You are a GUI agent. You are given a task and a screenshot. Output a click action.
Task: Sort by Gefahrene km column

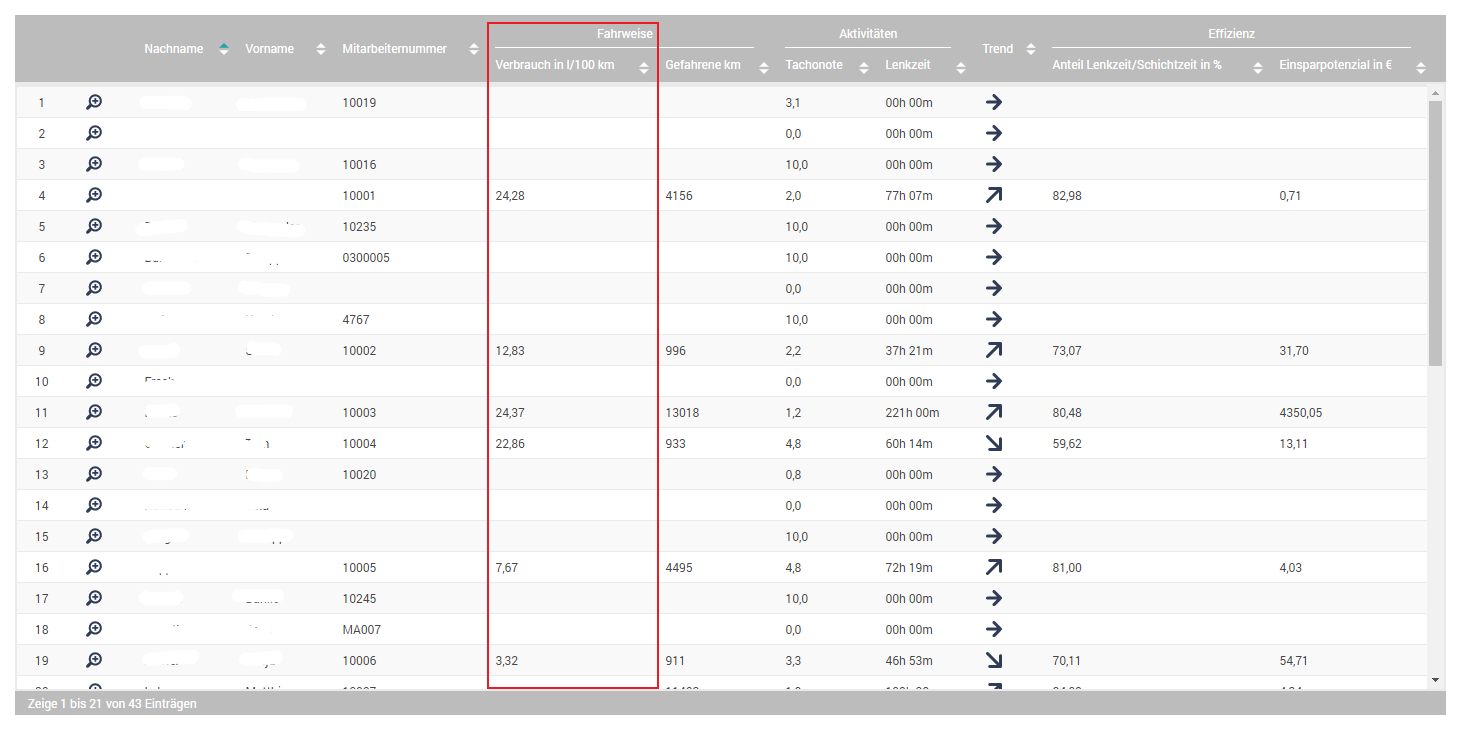[x=703, y=66]
